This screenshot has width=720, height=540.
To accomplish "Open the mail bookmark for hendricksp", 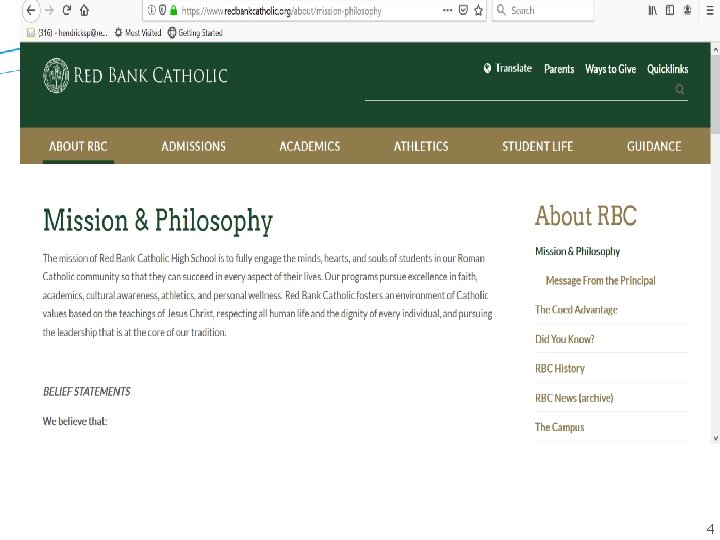I will 67,33.
